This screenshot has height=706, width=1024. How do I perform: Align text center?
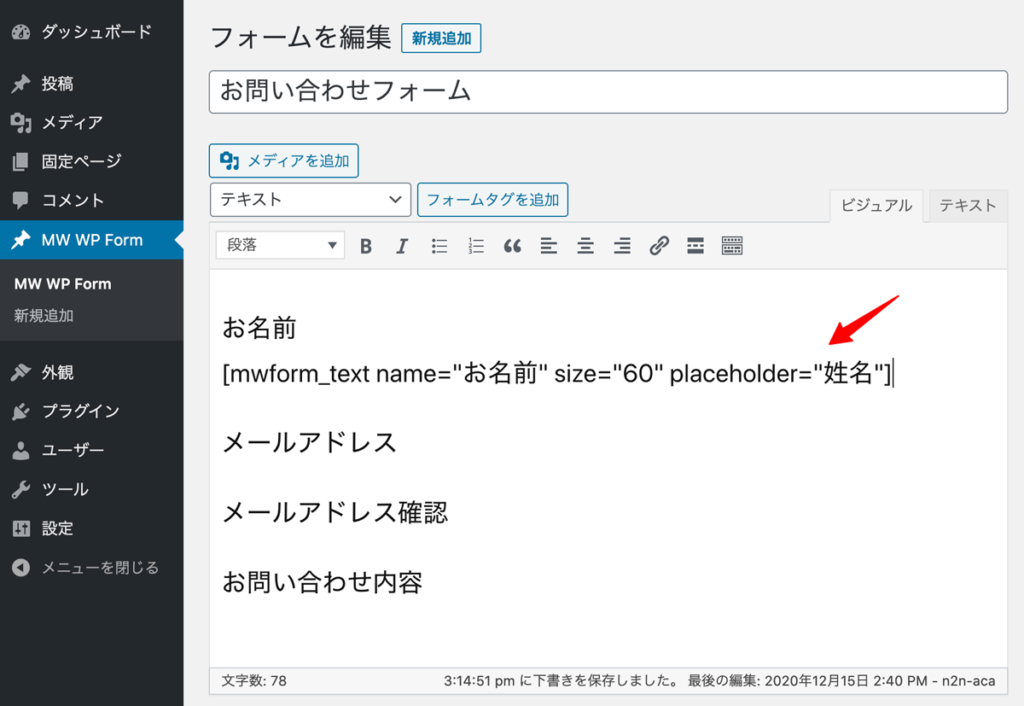pyautogui.click(x=585, y=246)
